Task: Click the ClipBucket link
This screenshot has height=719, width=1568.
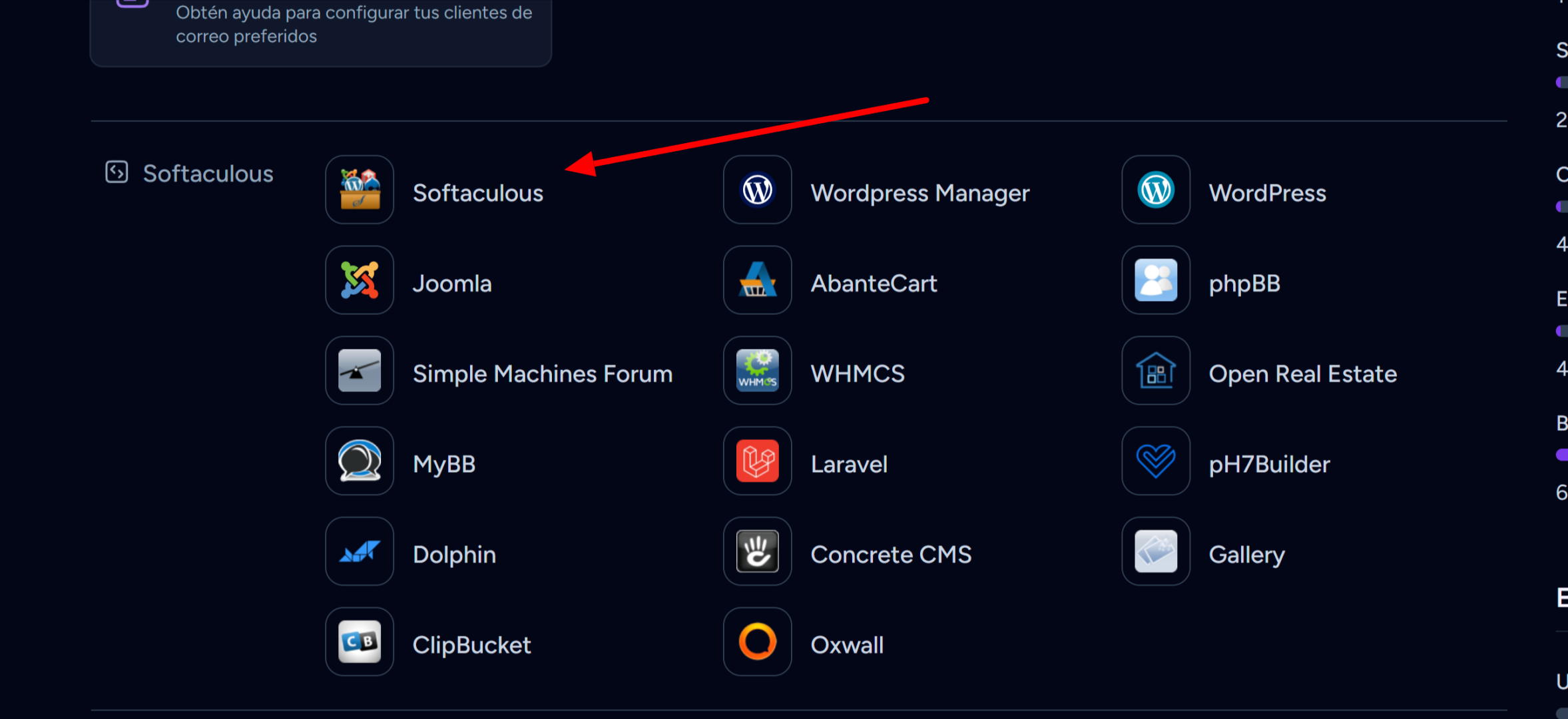Action: pyautogui.click(x=471, y=645)
